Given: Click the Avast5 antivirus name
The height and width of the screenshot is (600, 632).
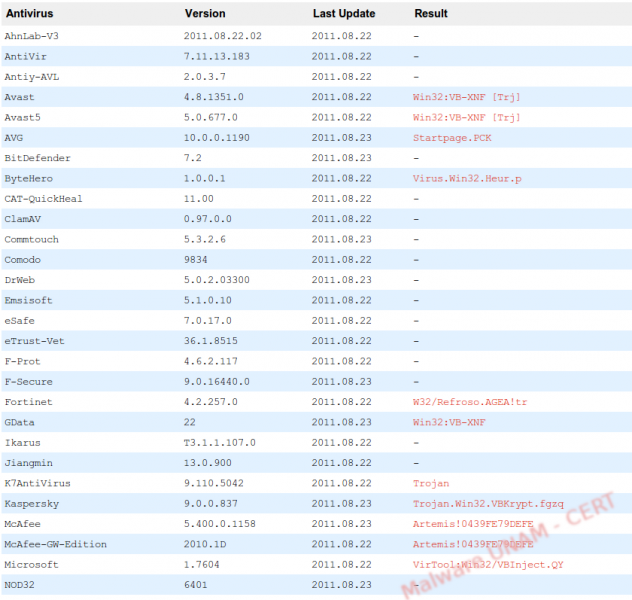Looking at the screenshot, I should pos(23,117).
